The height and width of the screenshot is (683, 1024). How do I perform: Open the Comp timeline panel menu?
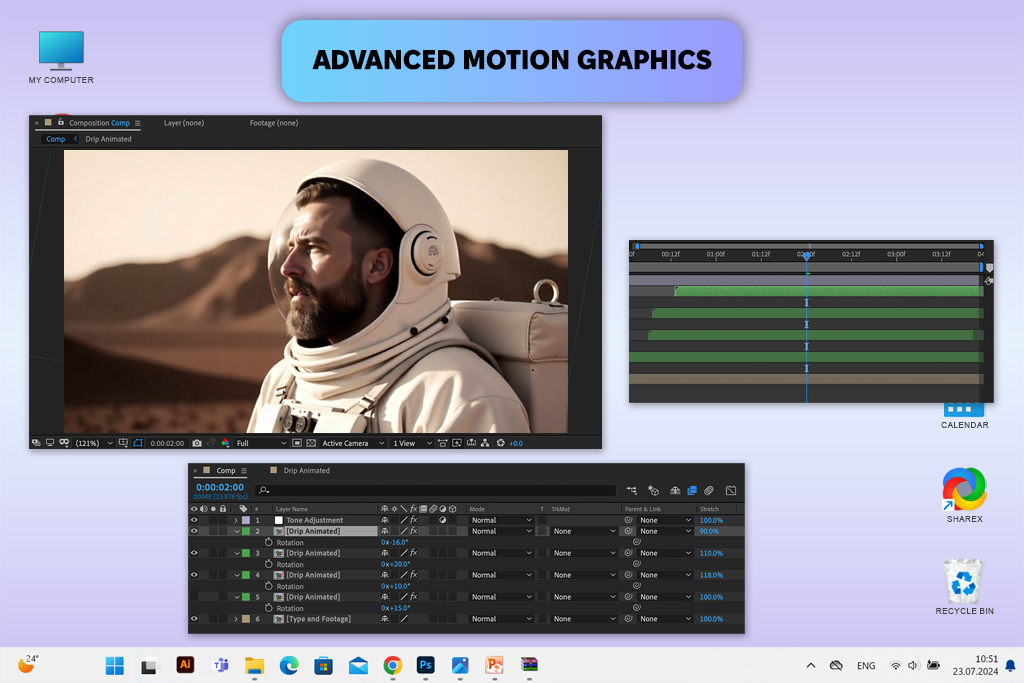(x=244, y=471)
